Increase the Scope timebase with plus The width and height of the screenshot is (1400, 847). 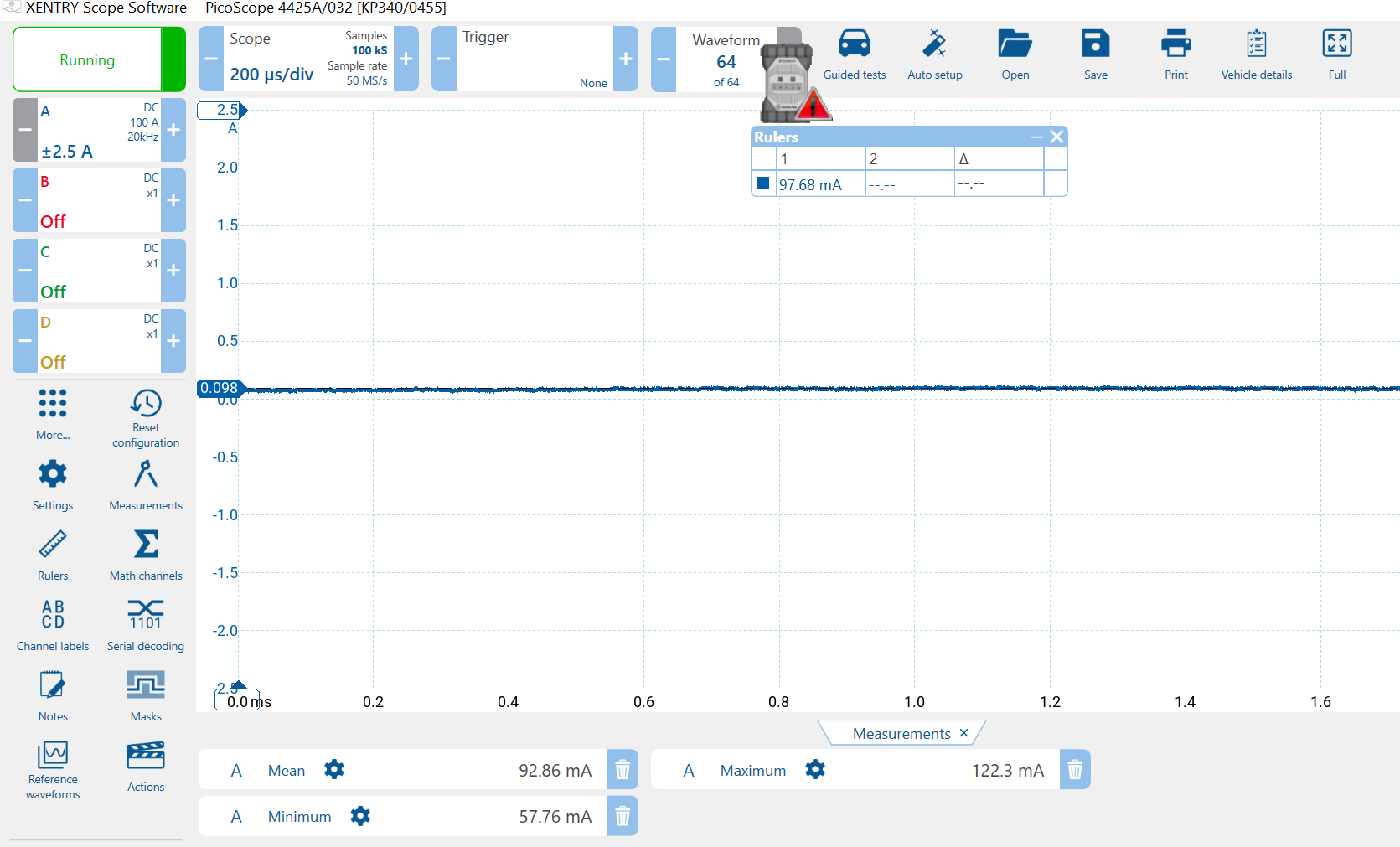[x=406, y=59]
